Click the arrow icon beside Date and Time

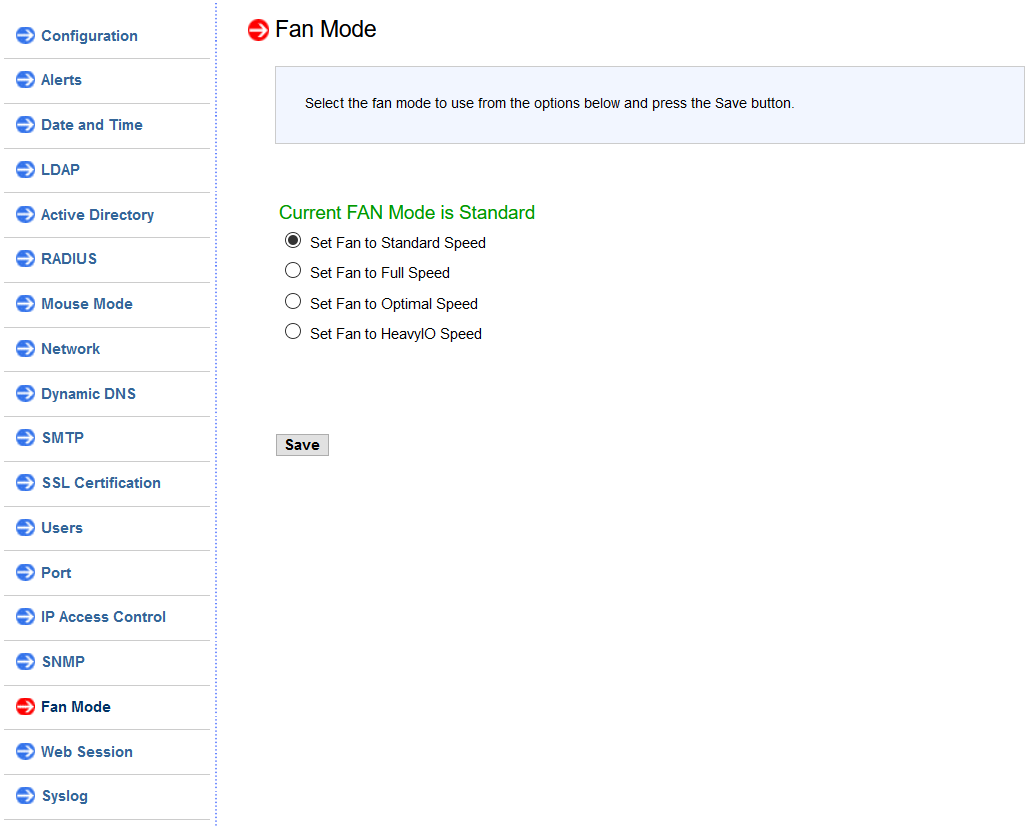pyautogui.click(x=25, y=125)
